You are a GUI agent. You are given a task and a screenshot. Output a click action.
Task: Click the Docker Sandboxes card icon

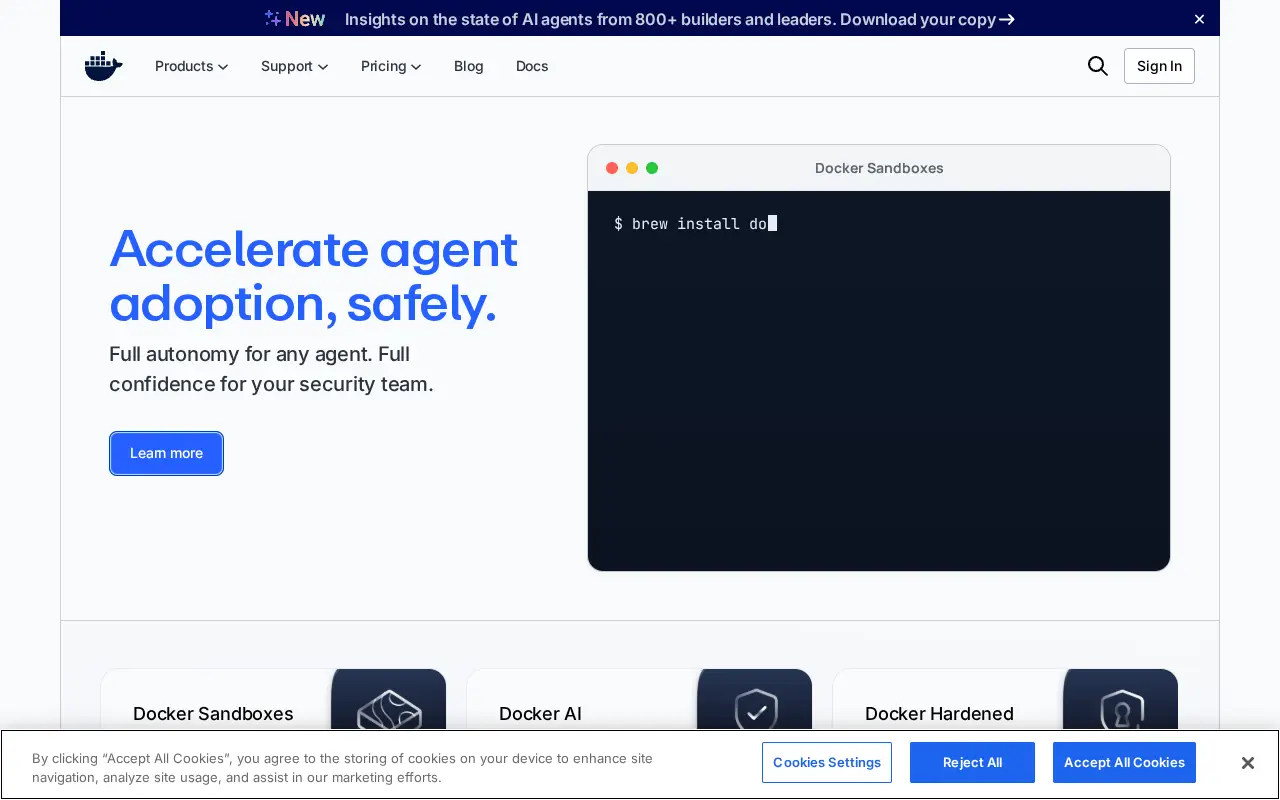point(389,711)
